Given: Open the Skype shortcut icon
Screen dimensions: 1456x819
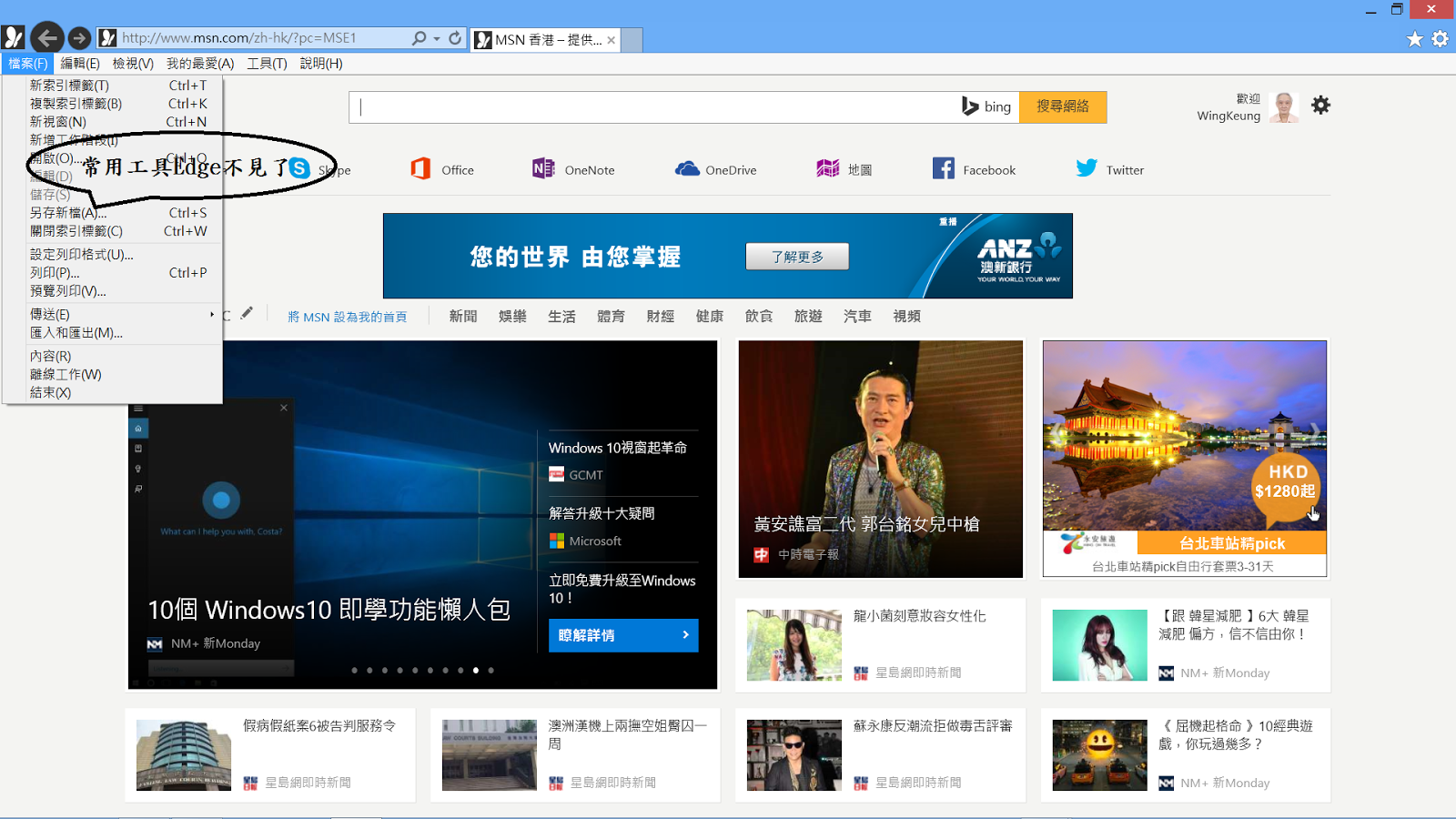Looking at the screenshot, I should tap(299, 168).
